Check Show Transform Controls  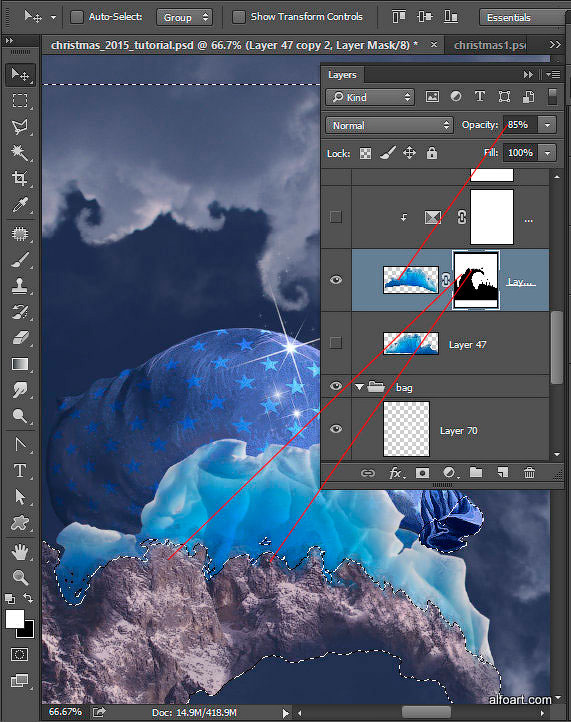tap(239, 17)
